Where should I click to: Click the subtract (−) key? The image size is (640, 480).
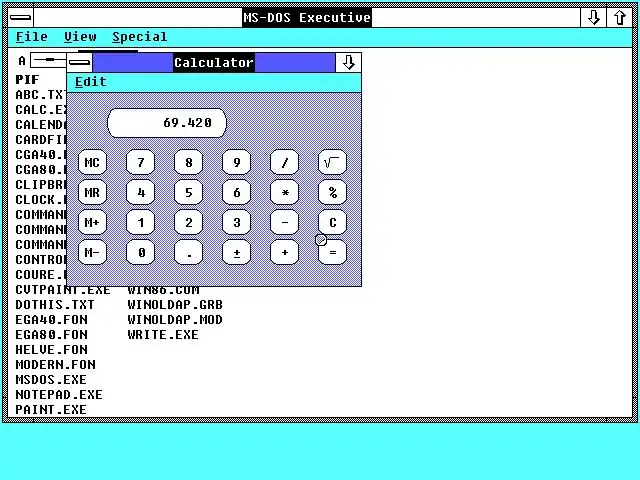(284, 222)
